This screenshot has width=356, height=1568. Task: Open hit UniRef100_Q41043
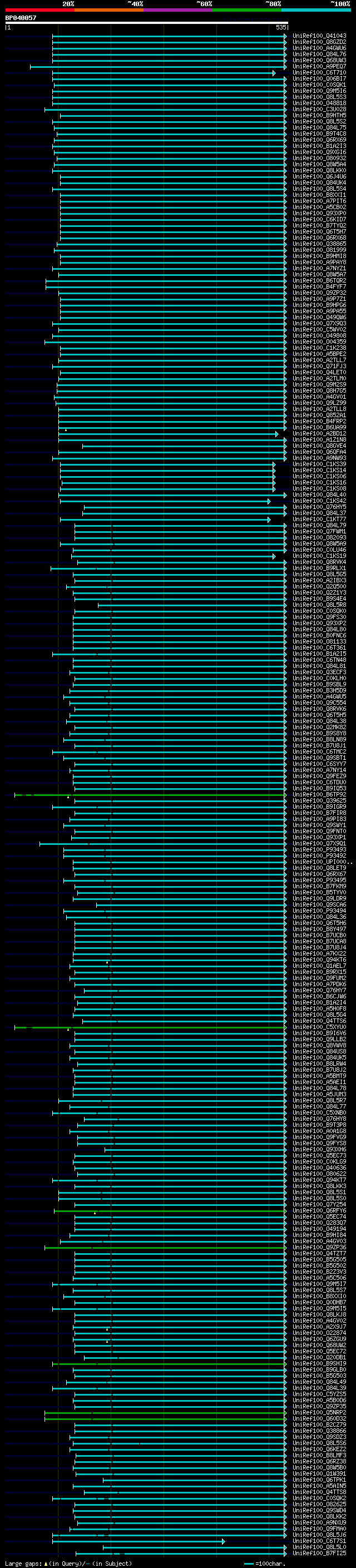pyautogui.click(x=319, y=36)
